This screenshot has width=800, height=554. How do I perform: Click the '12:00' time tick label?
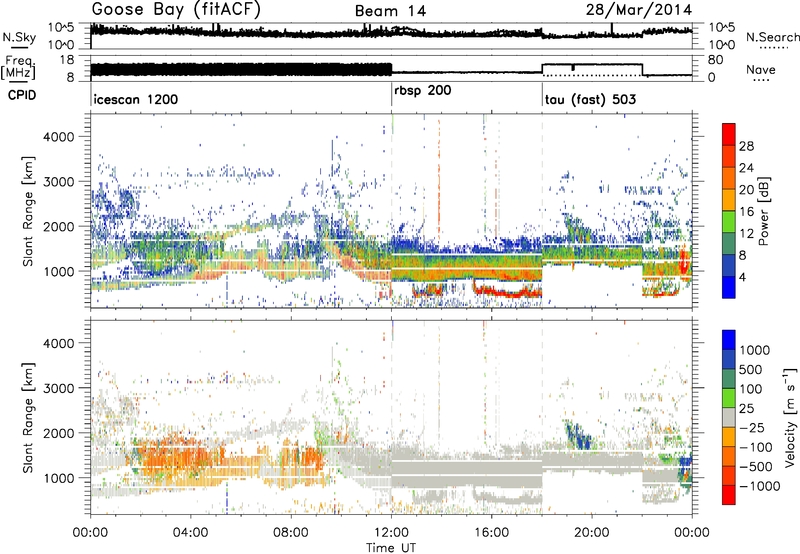[x=391, y=533]
